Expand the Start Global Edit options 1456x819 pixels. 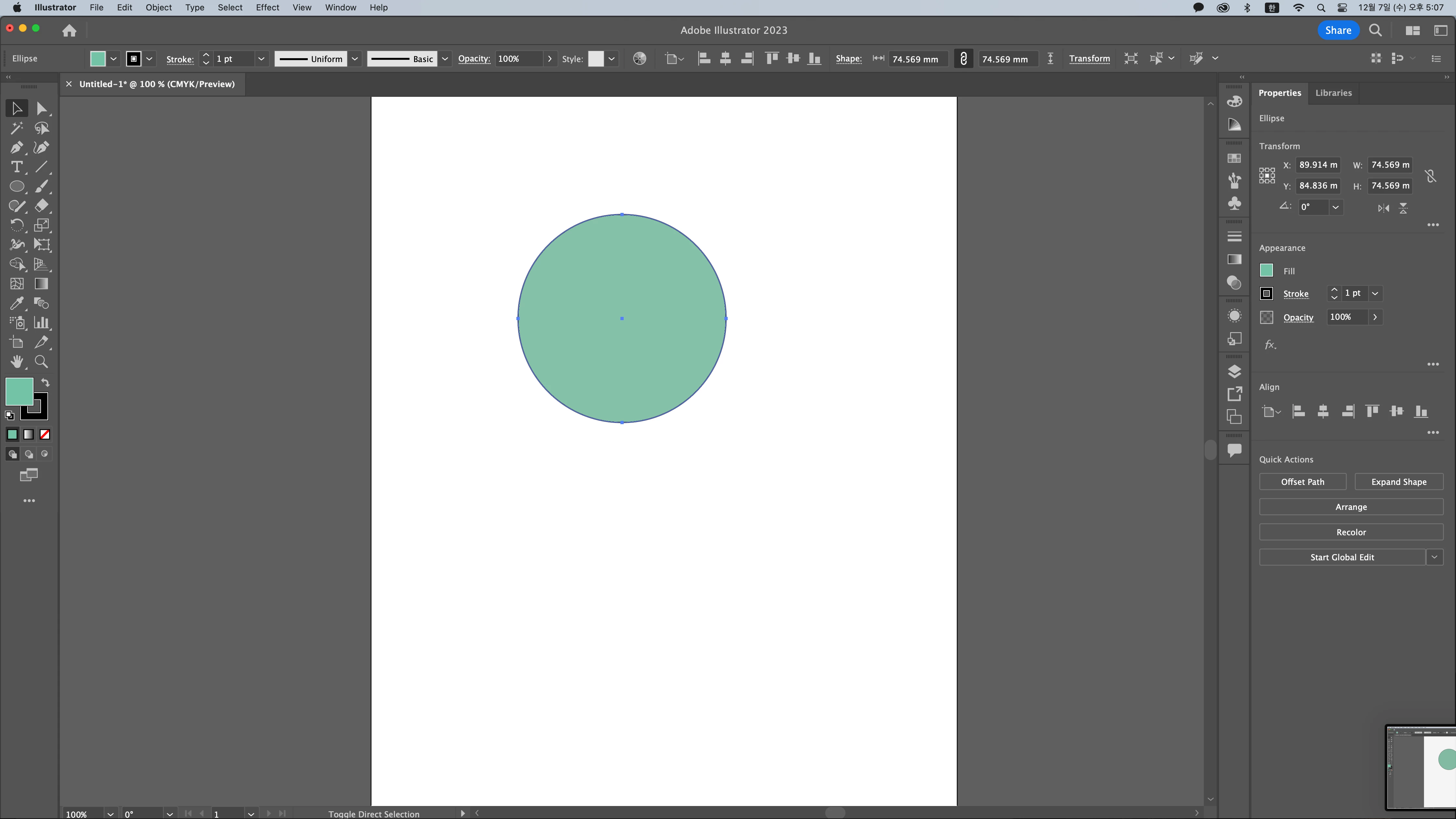pyautogui.click(x=1434, y=557)
